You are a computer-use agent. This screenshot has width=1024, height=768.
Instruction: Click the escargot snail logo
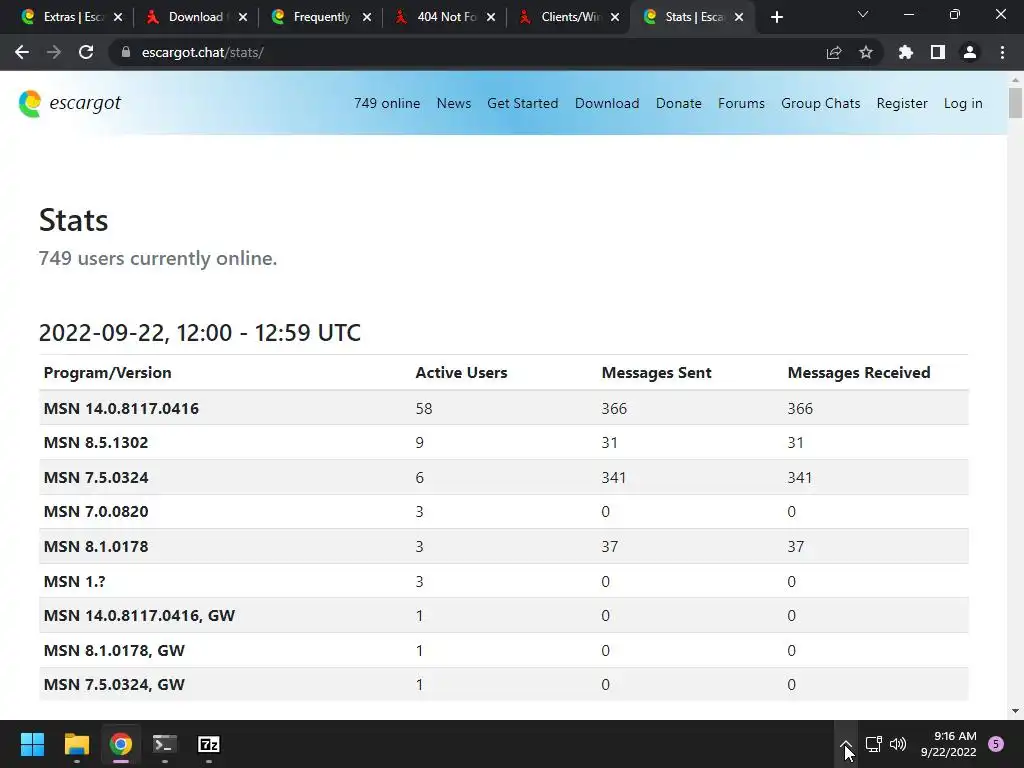[30, 103]
